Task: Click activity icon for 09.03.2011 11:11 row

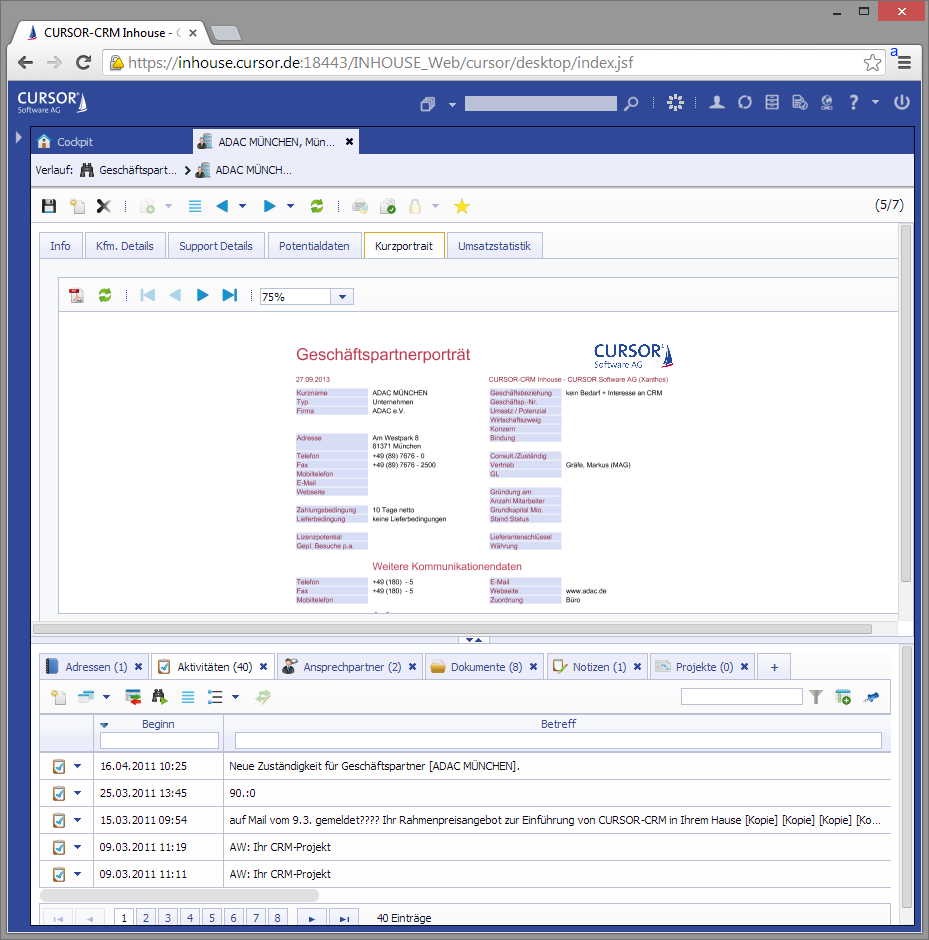Action: [59, 874]
